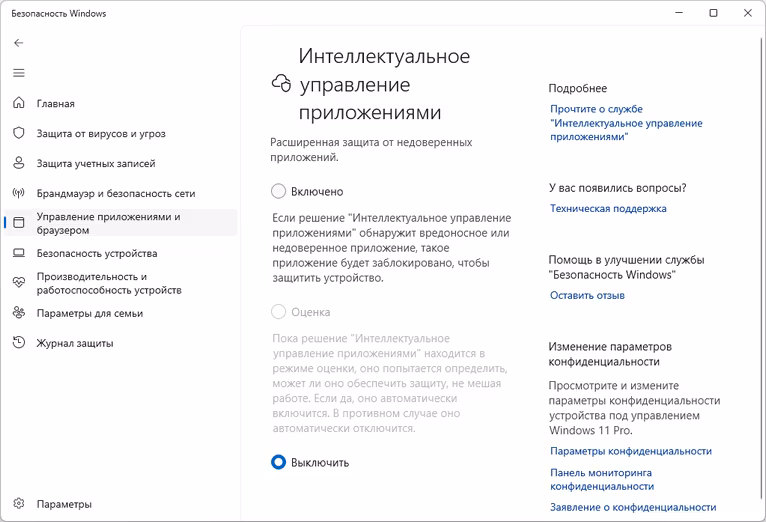Open Главная in the sidebar
The width and height of the screenshot is (766, 522).
[56, 104]
